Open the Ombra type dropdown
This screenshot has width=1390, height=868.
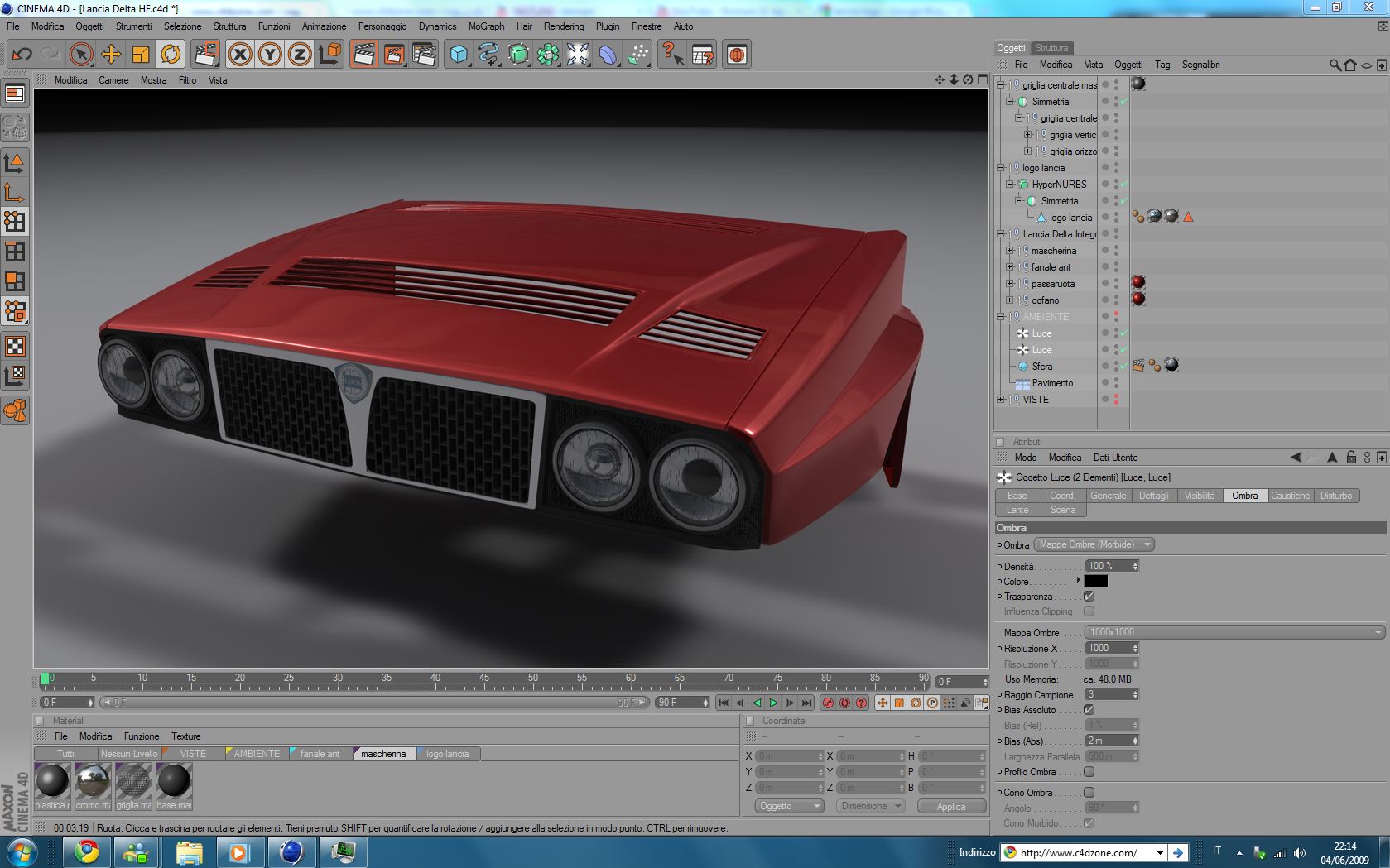click(1094, 544)
